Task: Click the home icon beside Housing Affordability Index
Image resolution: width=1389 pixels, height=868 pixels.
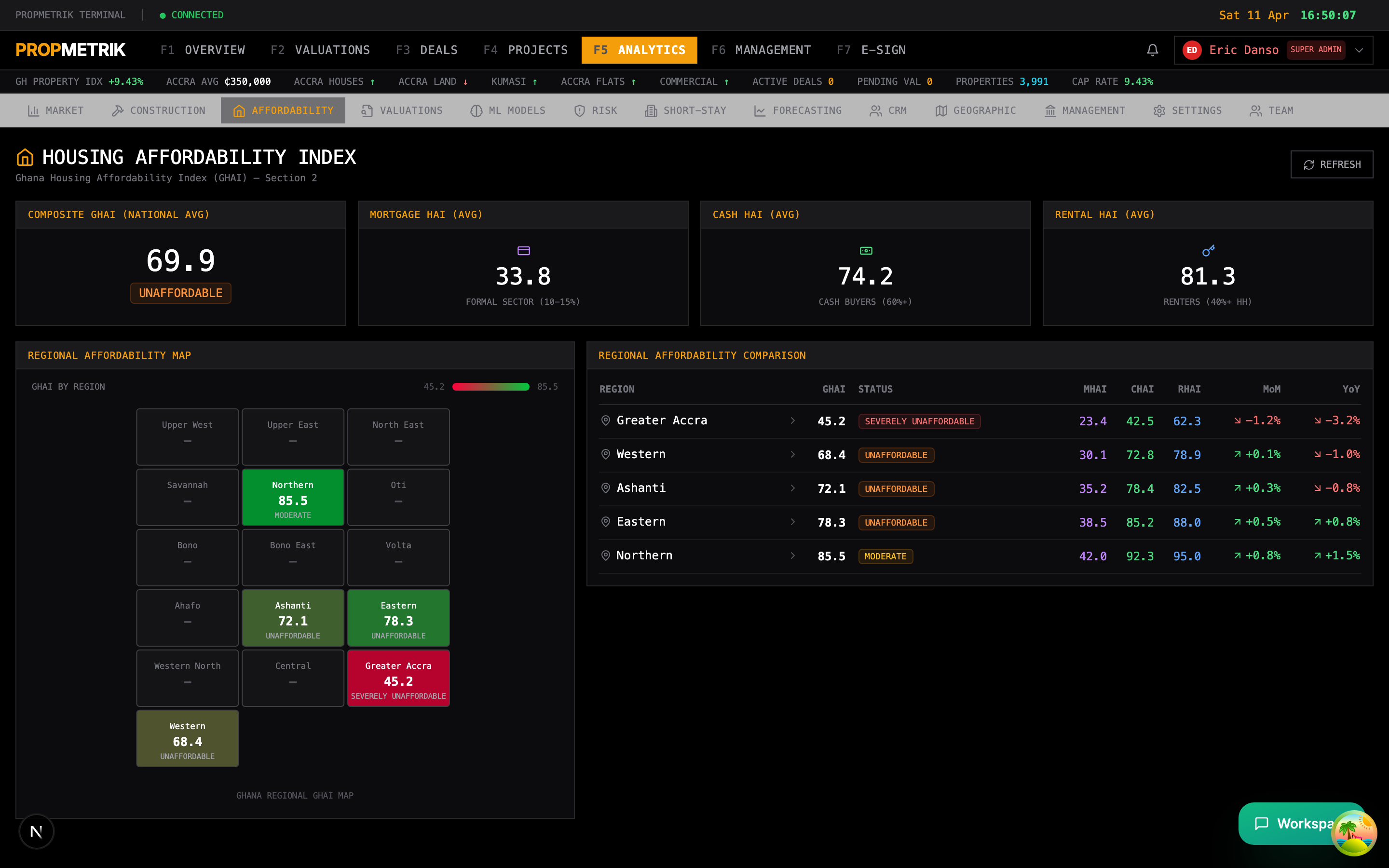Action: click(25, 157)
